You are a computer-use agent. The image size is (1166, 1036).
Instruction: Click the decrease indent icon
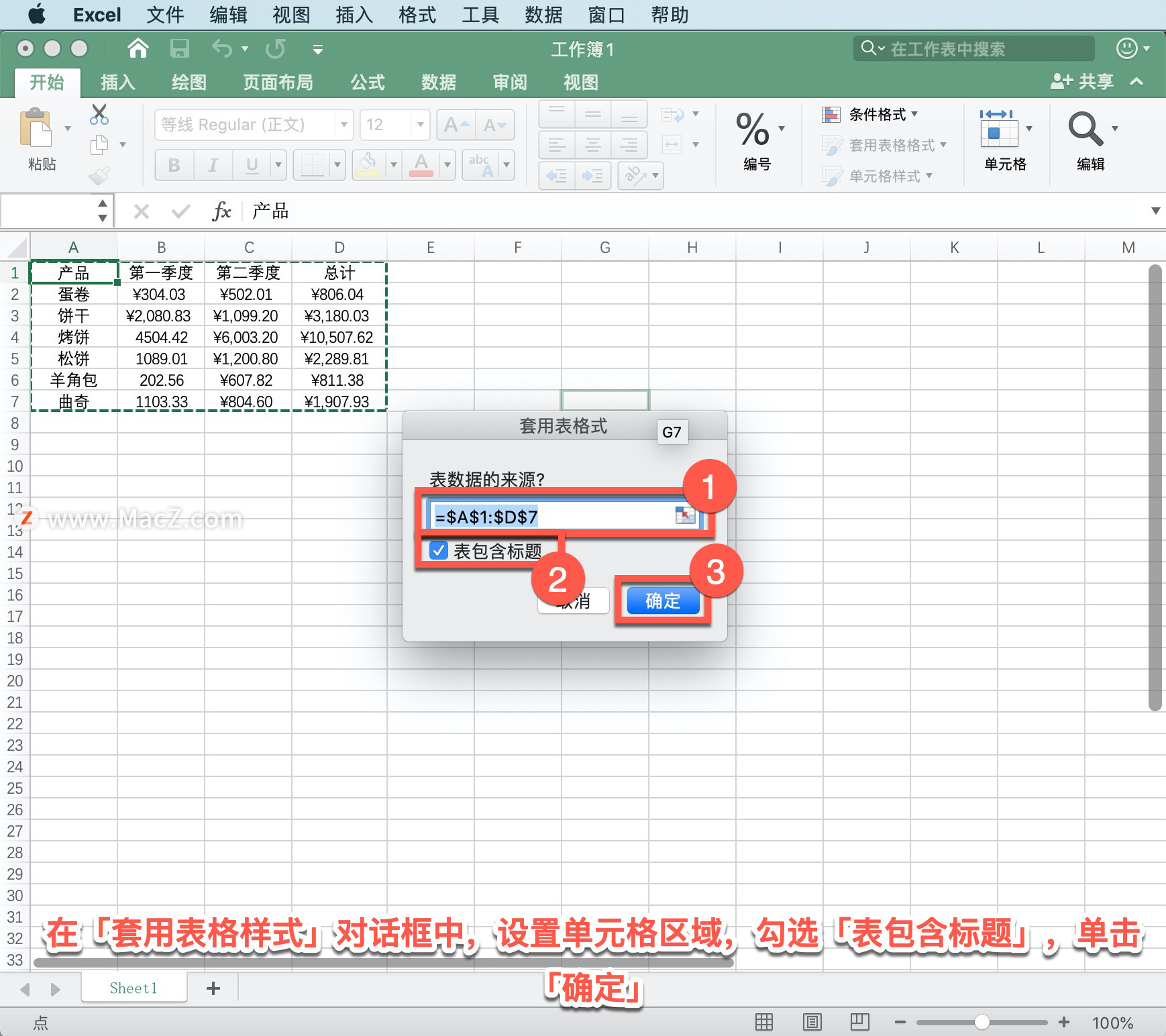557,176
